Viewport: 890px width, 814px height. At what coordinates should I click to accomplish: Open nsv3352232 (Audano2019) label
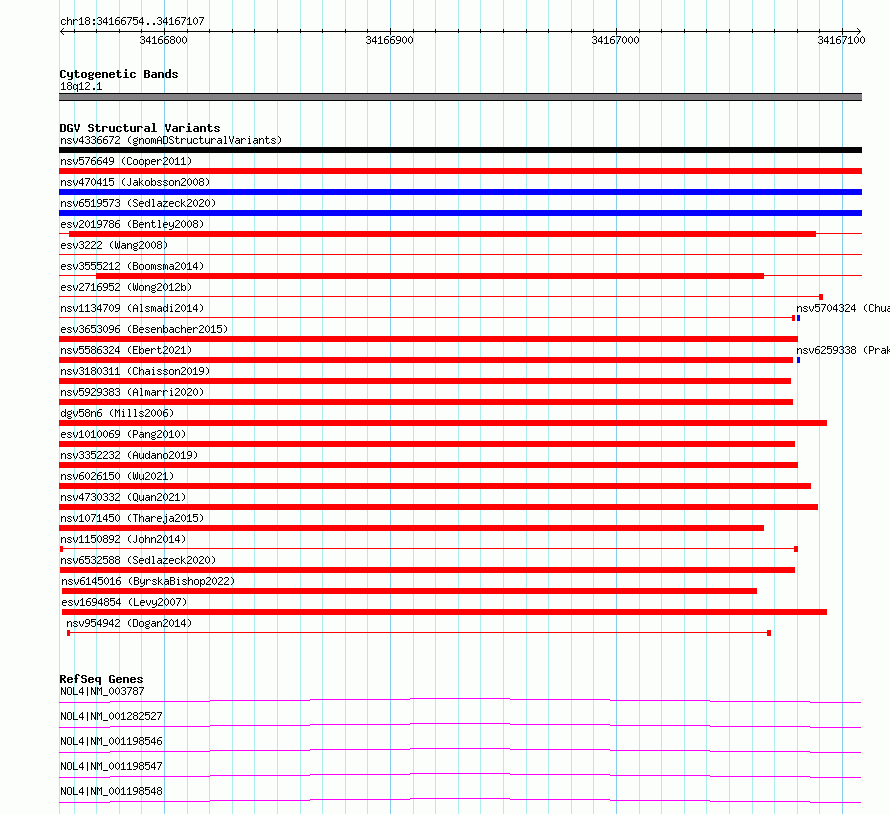[x=129, y=455]
